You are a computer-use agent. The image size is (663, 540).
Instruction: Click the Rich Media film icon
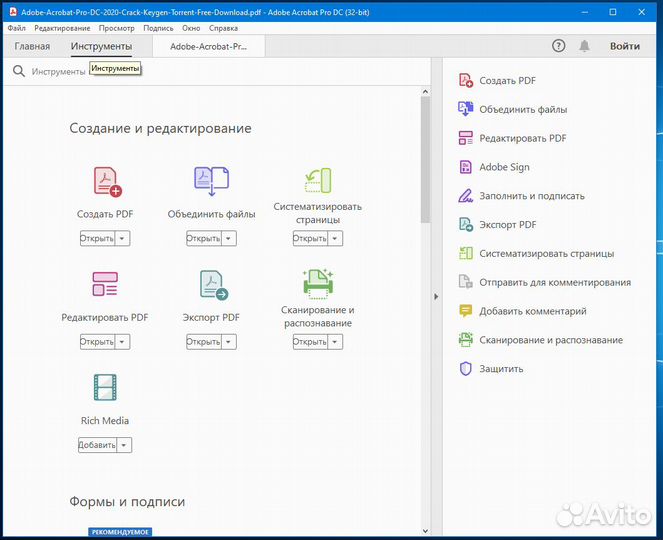tap(105, 387)
